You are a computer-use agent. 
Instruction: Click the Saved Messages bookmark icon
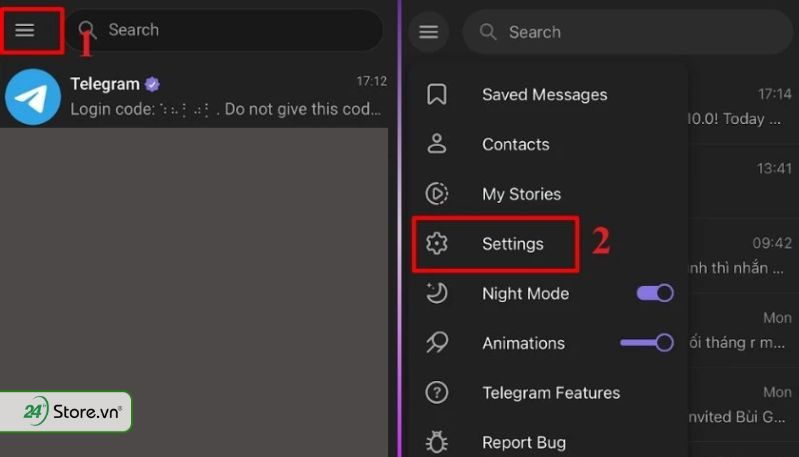[x=437, y=94]
